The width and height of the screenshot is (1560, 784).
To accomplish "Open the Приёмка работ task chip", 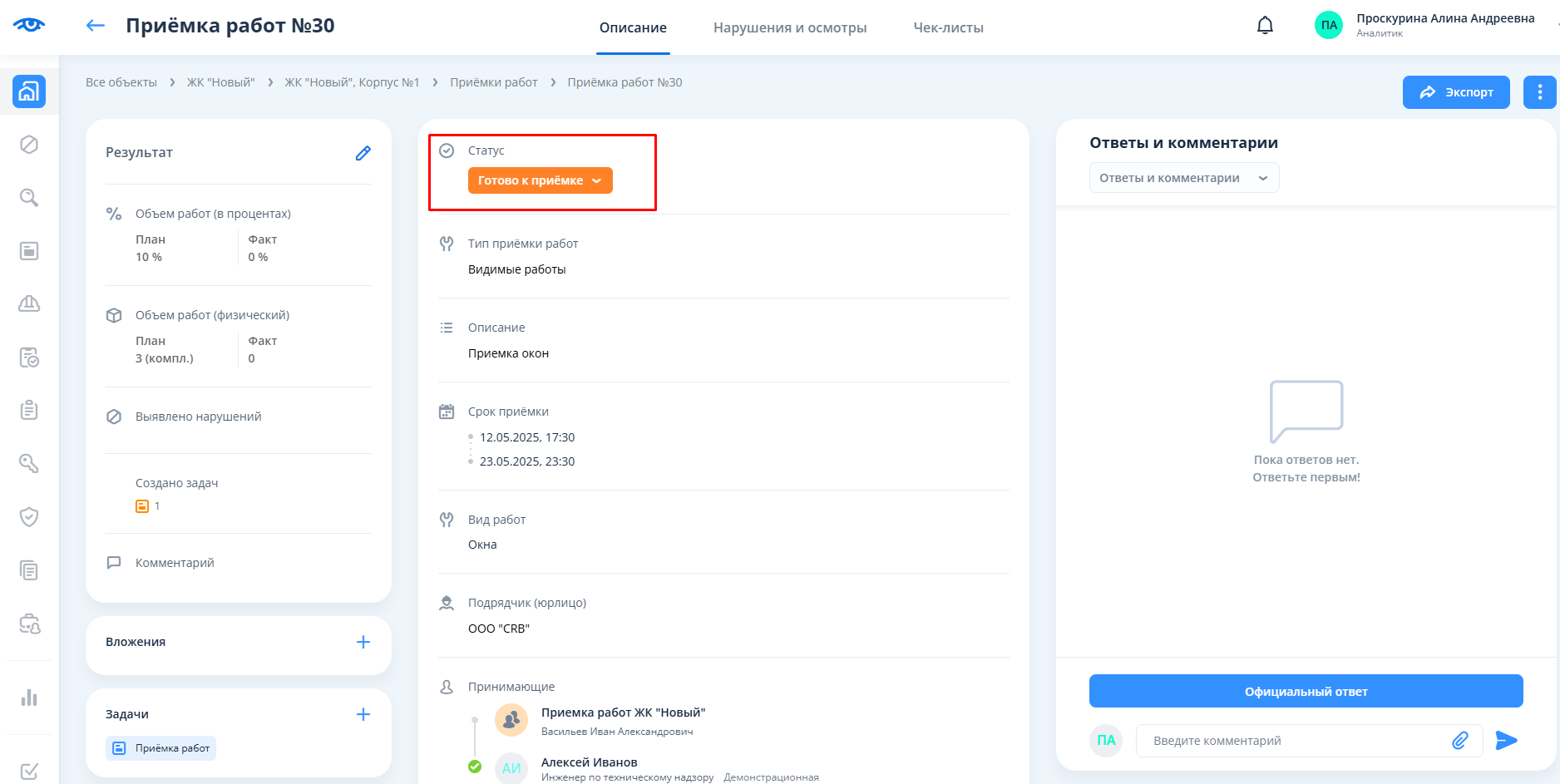I will 161,748.
